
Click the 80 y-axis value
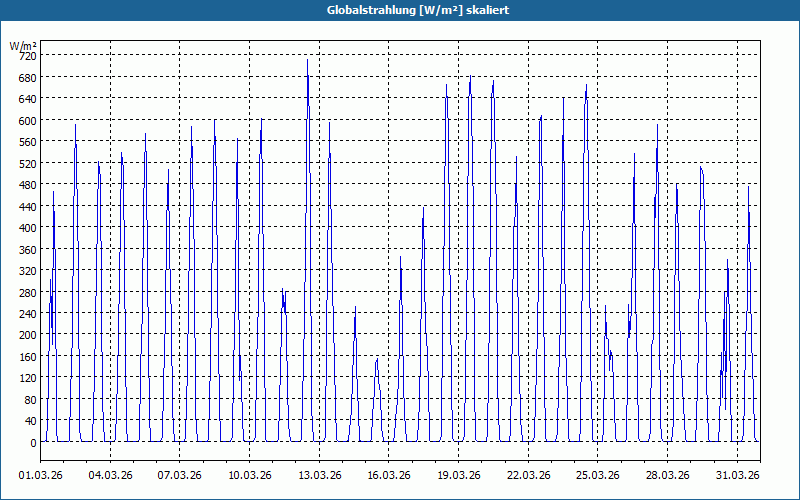point(30,399)
